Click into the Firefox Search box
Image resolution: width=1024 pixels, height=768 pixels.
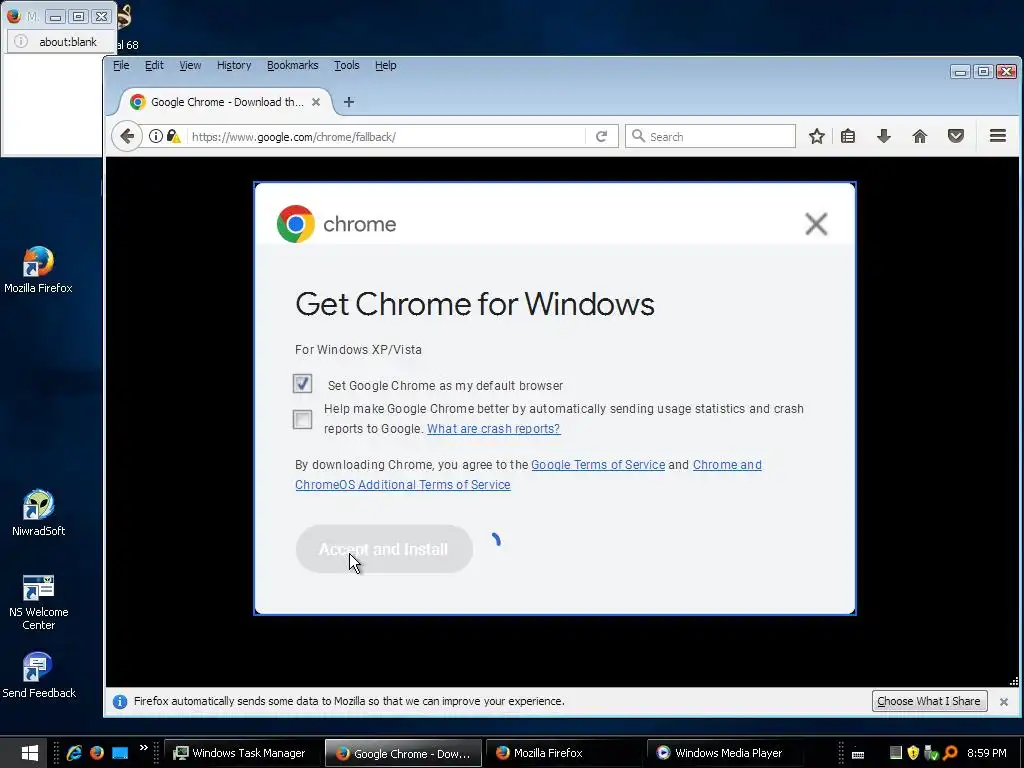pyautogui.click(x=711, y=136)
